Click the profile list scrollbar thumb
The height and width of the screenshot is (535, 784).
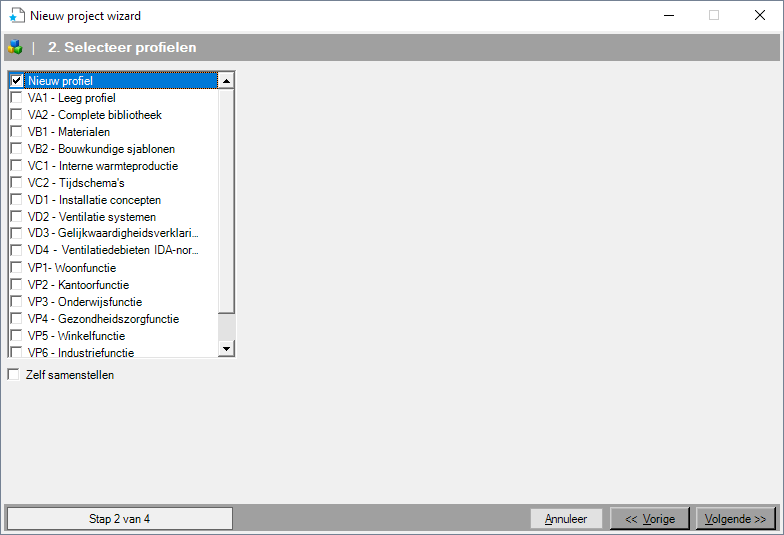click(226, 200)
